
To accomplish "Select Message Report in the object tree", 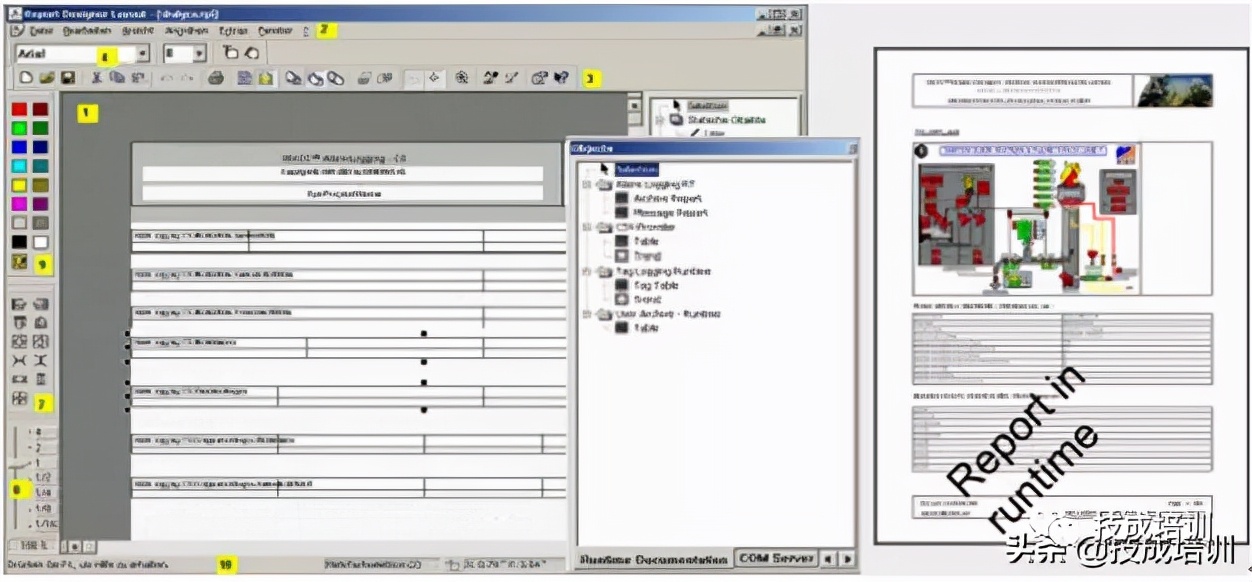I will (670, 213).
